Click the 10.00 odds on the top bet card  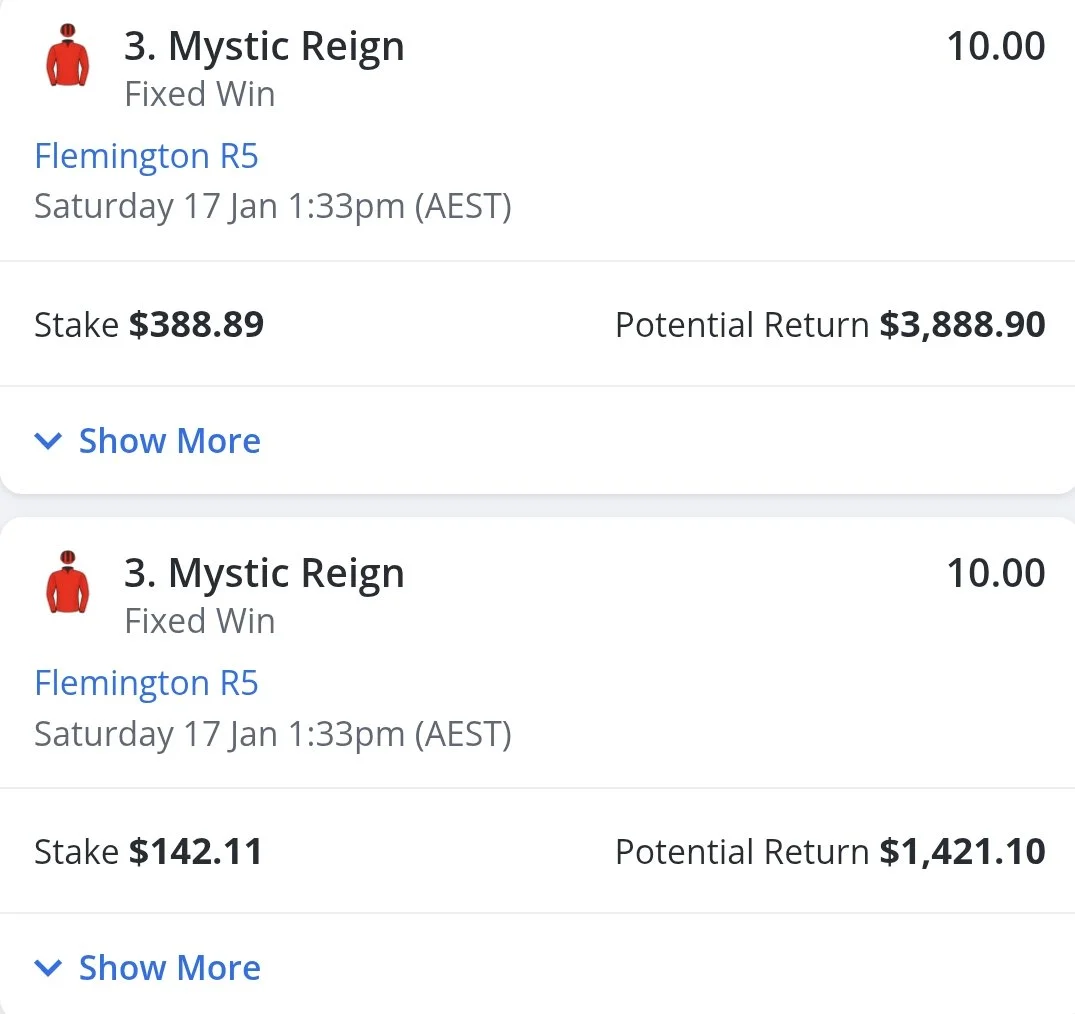995,47
